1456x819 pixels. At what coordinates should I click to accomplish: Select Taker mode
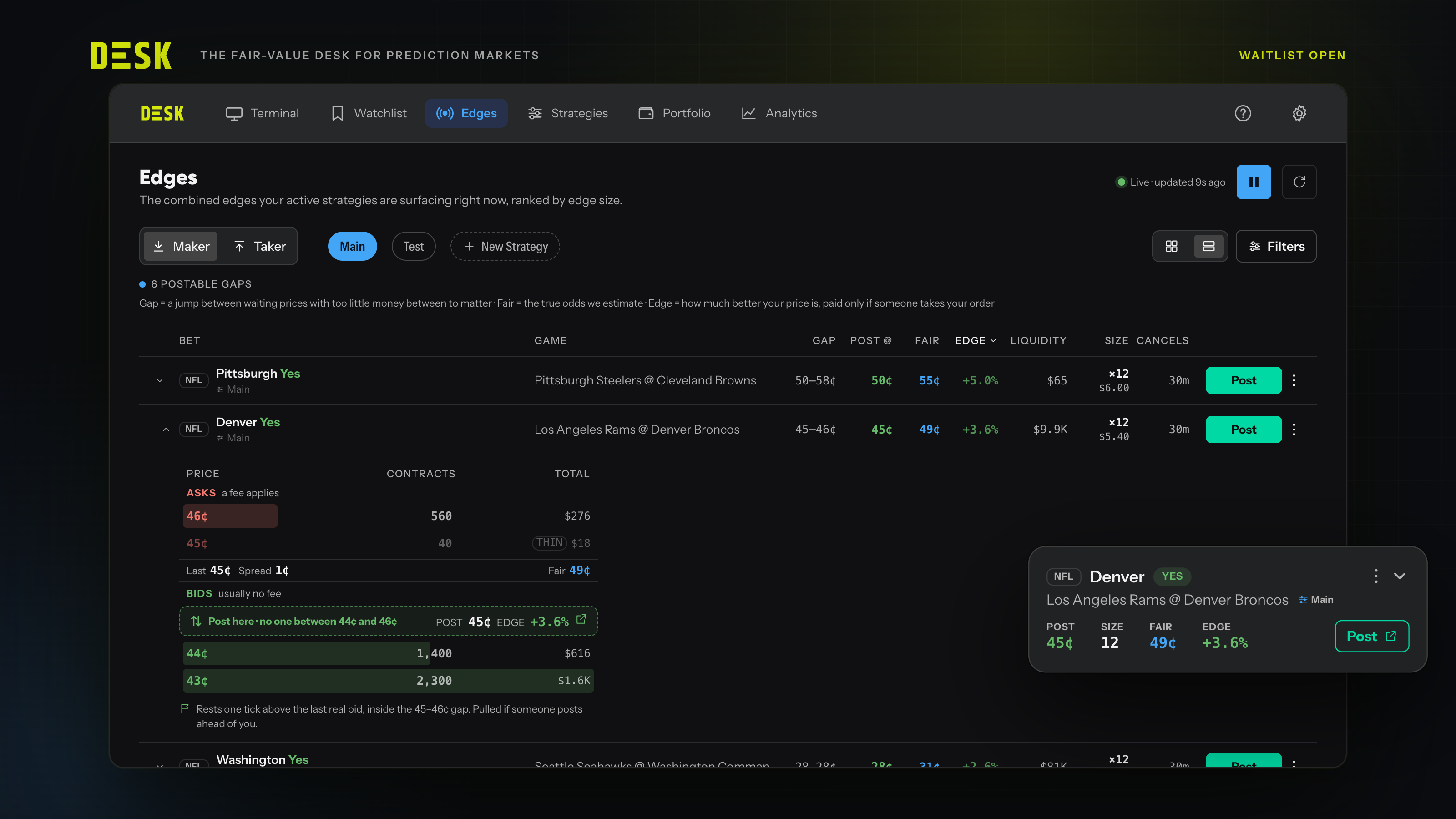tap(259, 247)
